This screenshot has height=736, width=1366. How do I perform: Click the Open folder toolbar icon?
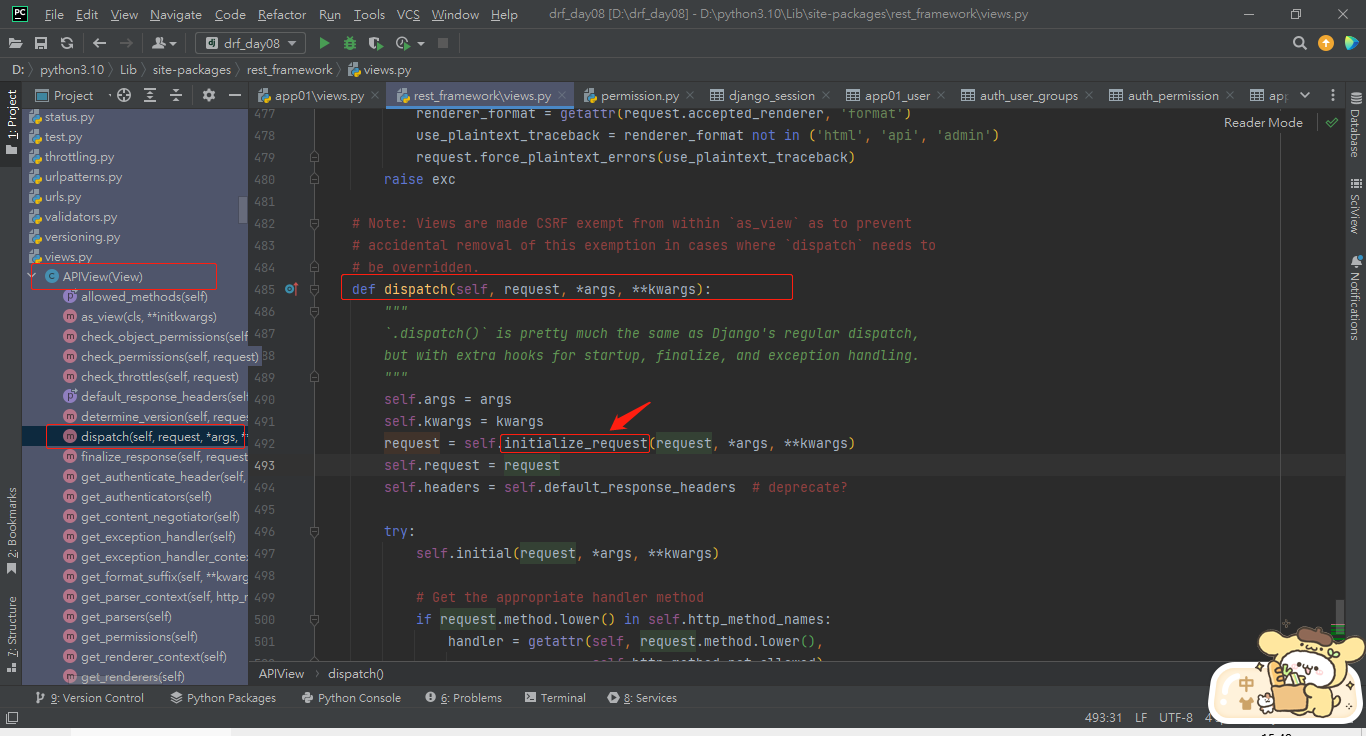coord(16,43)
